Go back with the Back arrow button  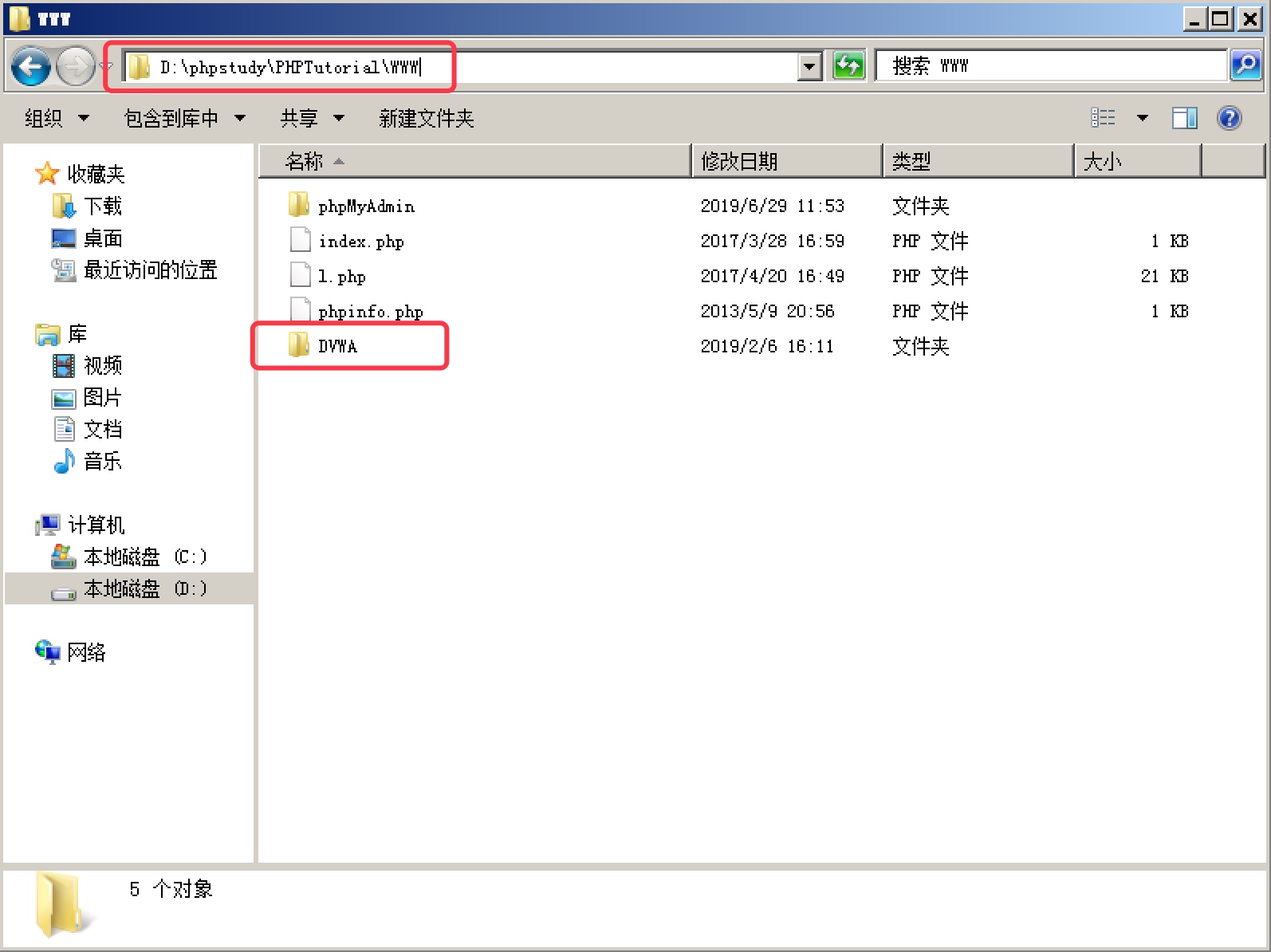[x=31, y=66]
